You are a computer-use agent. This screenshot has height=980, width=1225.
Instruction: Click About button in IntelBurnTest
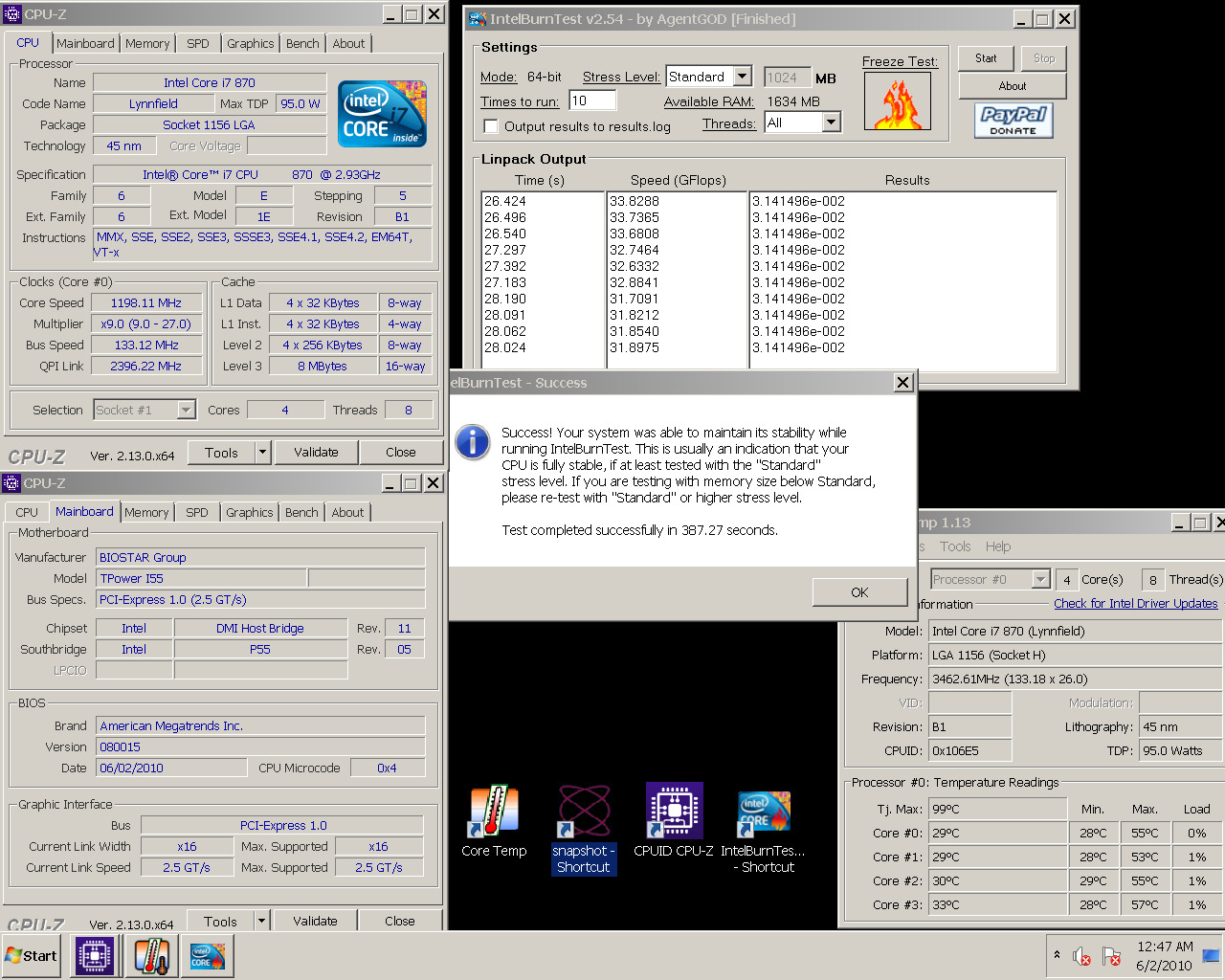click(x=1013, y=86)
